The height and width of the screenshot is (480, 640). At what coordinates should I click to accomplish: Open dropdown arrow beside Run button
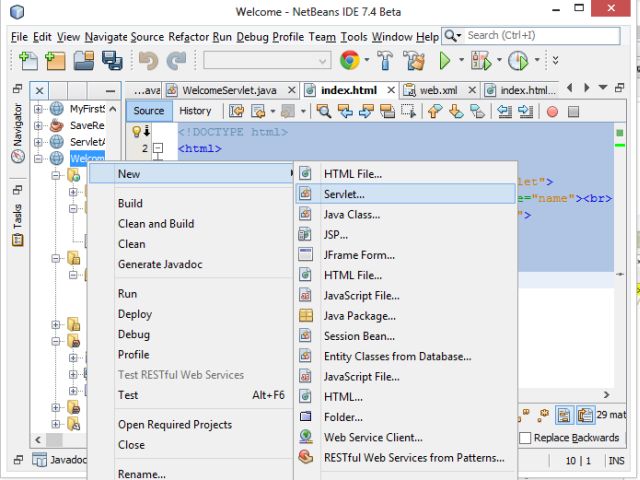[x=461, y=60]
